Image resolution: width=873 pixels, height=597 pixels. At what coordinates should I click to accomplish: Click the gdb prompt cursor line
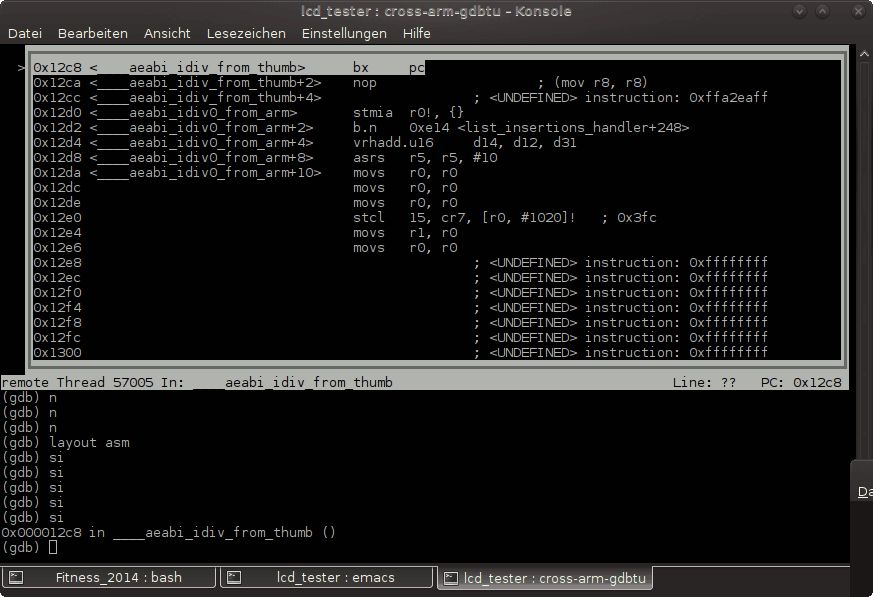30,547
